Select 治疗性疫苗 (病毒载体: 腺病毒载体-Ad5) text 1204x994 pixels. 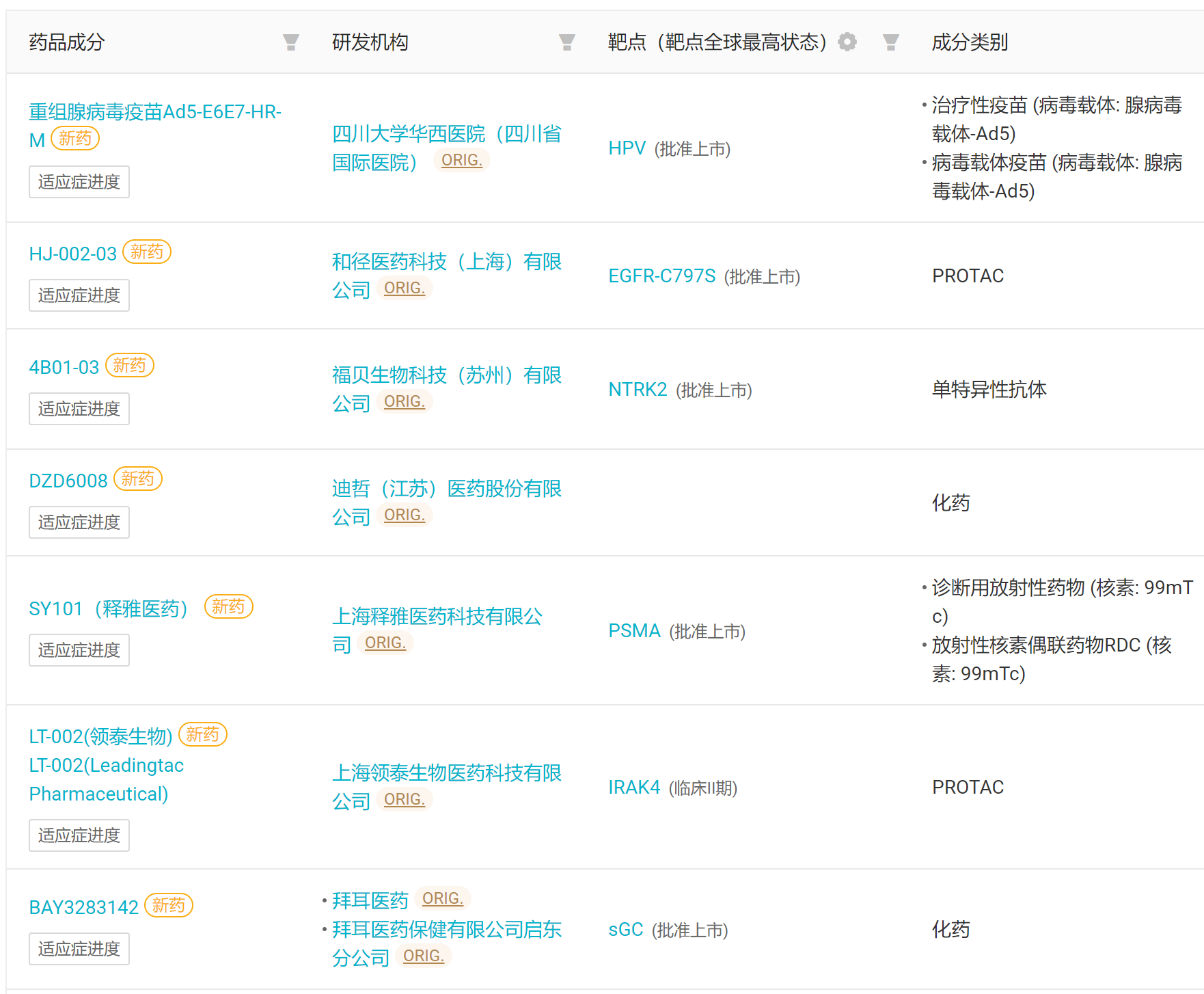tap(1057, 119)
